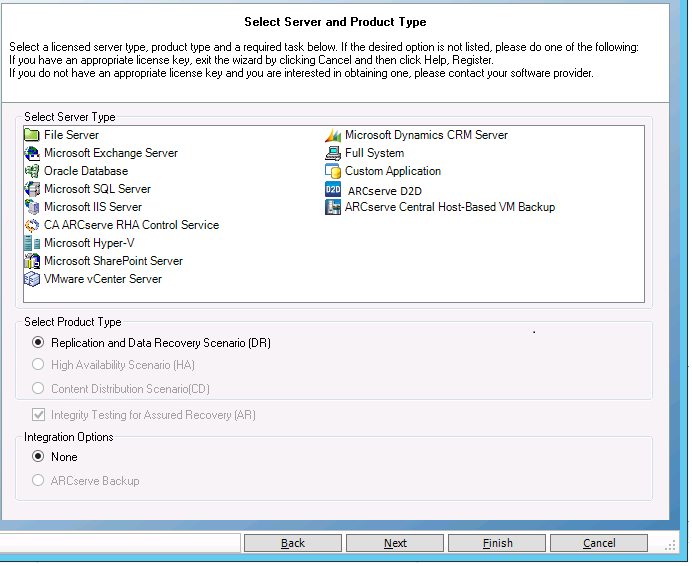This screenshot has height=566, width=692.
Task: Select the Microsoft Dynamics CRM Server icon
Action: click(x=334, y=135)
